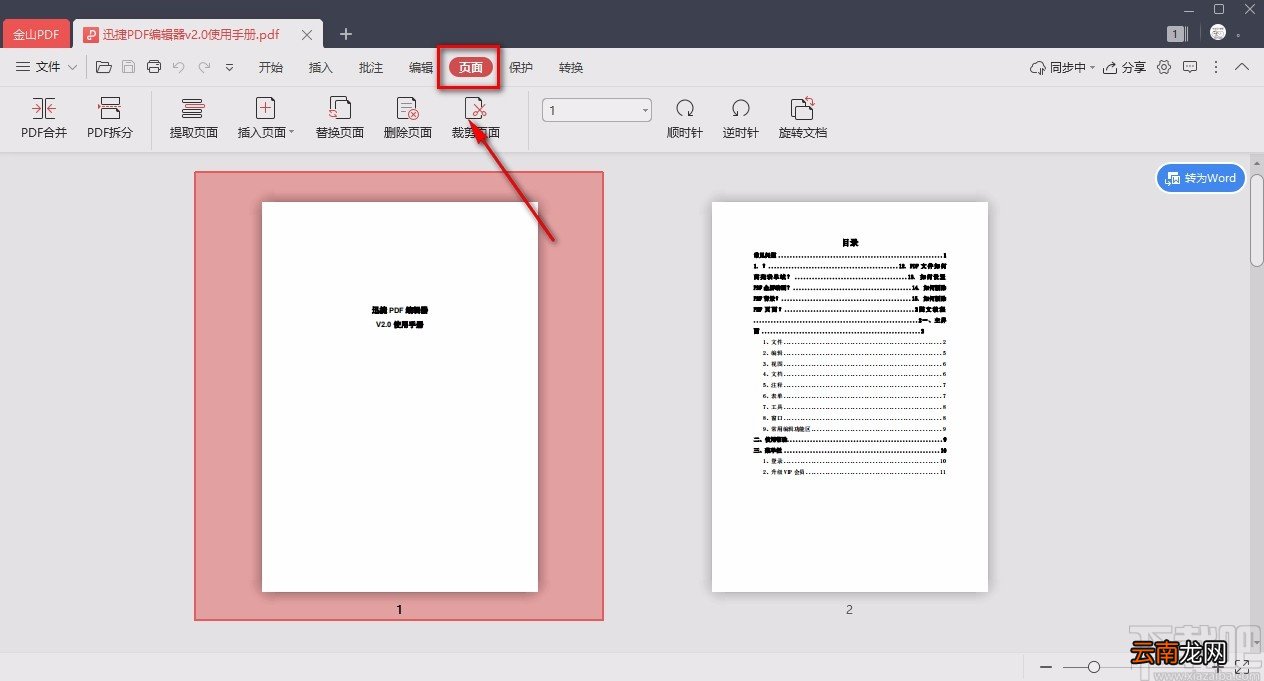Adjust the zoom slider handle
1264x681 pixels.
[x=1094, y=666]
